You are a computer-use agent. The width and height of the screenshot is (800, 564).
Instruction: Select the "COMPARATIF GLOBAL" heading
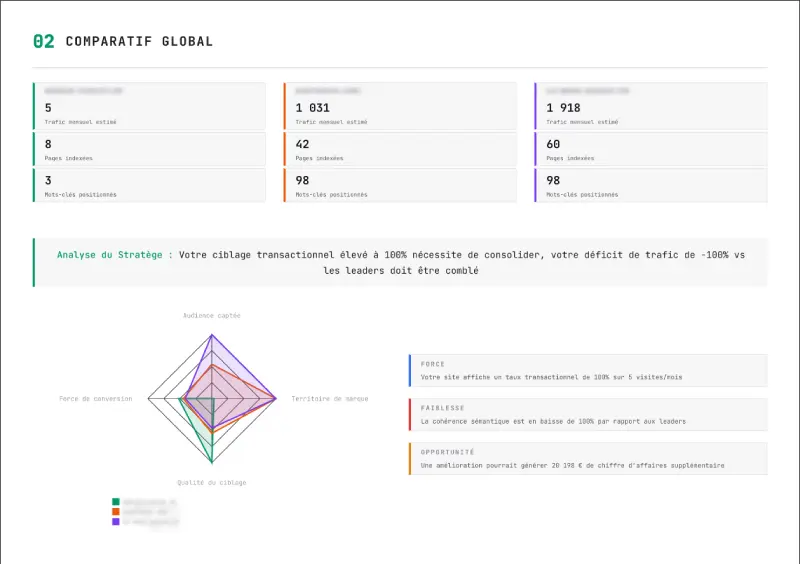139,41
